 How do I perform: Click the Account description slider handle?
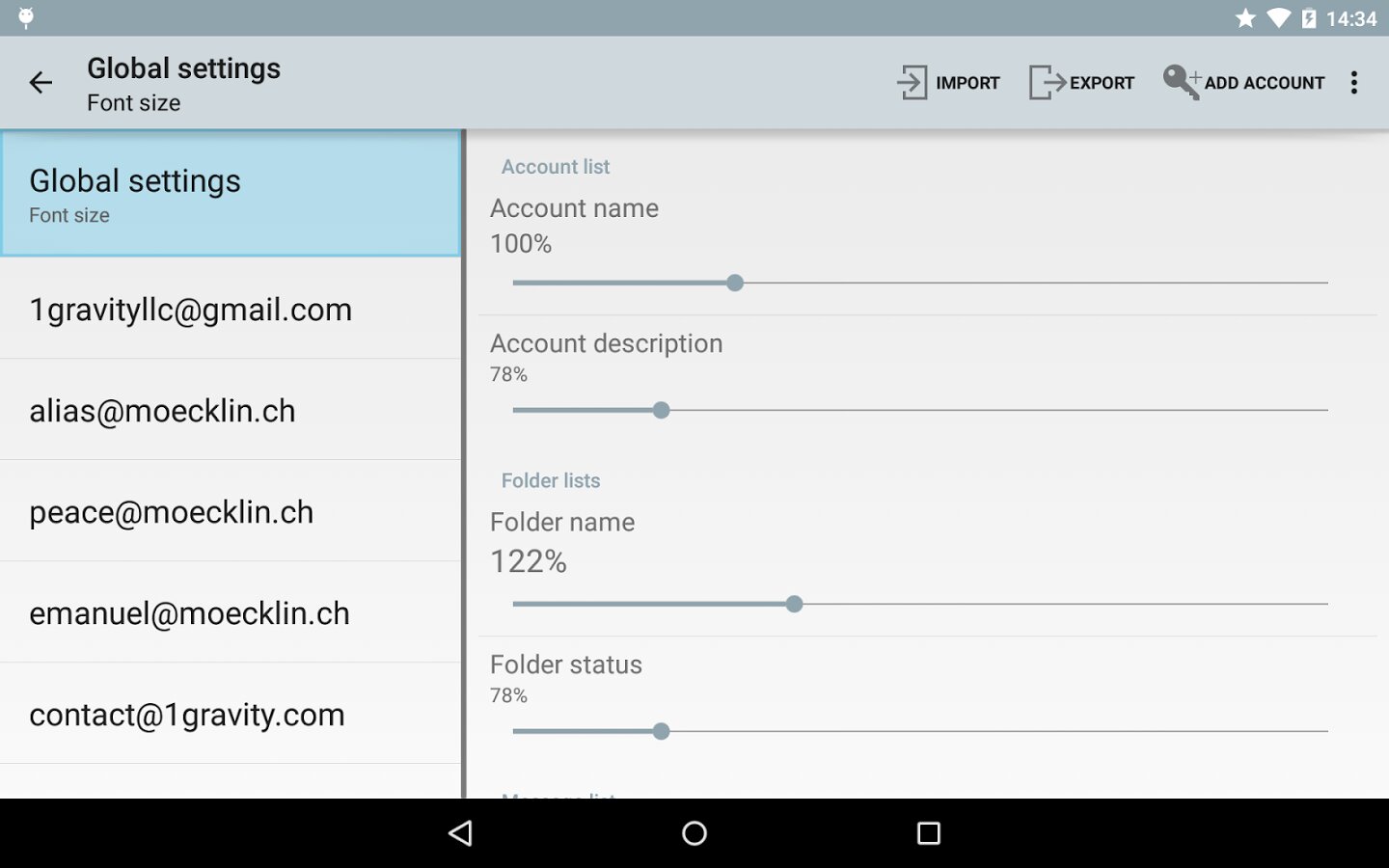click(x=661, y=410)
